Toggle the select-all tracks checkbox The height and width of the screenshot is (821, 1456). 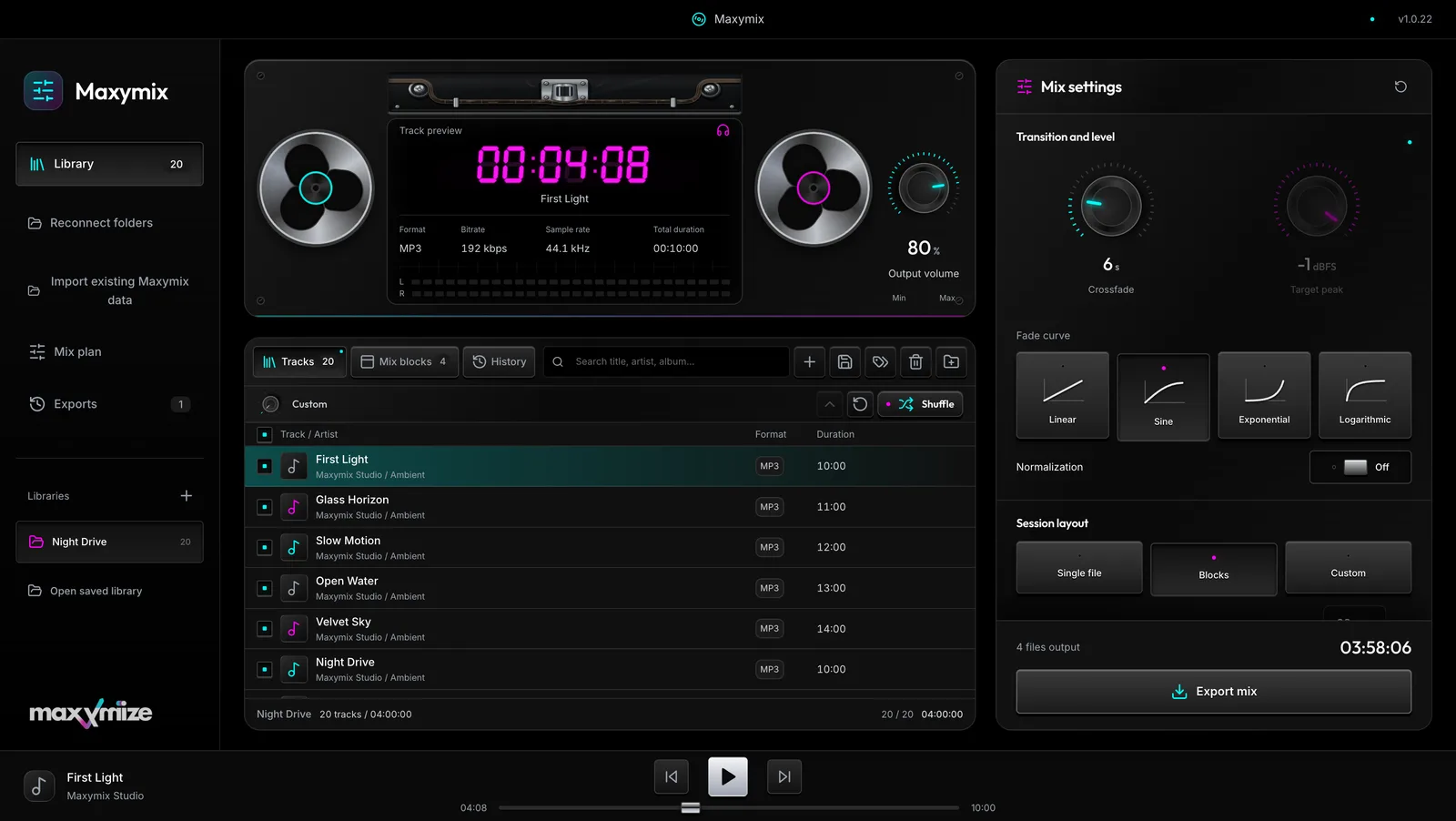coord(265,435)
